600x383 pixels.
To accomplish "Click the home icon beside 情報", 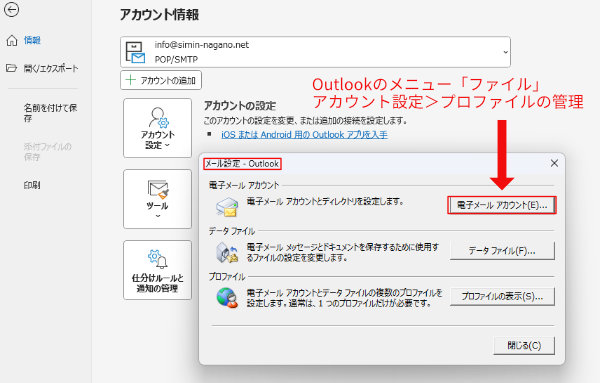I will (x=12, y=40).
